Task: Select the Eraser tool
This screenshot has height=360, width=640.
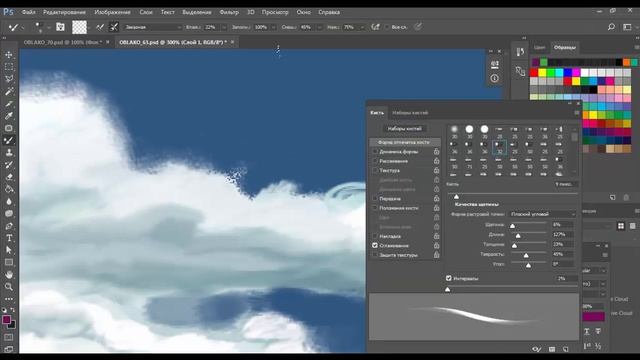Action: (9, 177)
